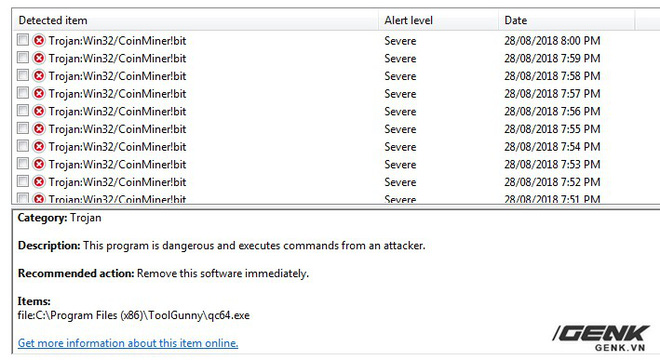Click the red alert icon on 7:59 PM row
Image resolution: width=660 pixels, height=360 pixels.
39,58
